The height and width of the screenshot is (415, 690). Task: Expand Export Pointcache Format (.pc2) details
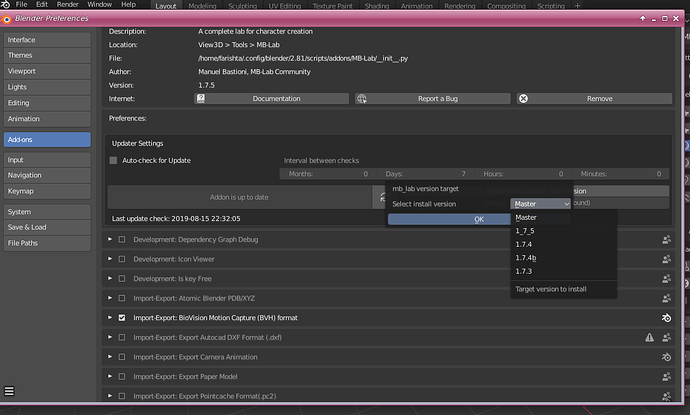(x=110, y=396)
